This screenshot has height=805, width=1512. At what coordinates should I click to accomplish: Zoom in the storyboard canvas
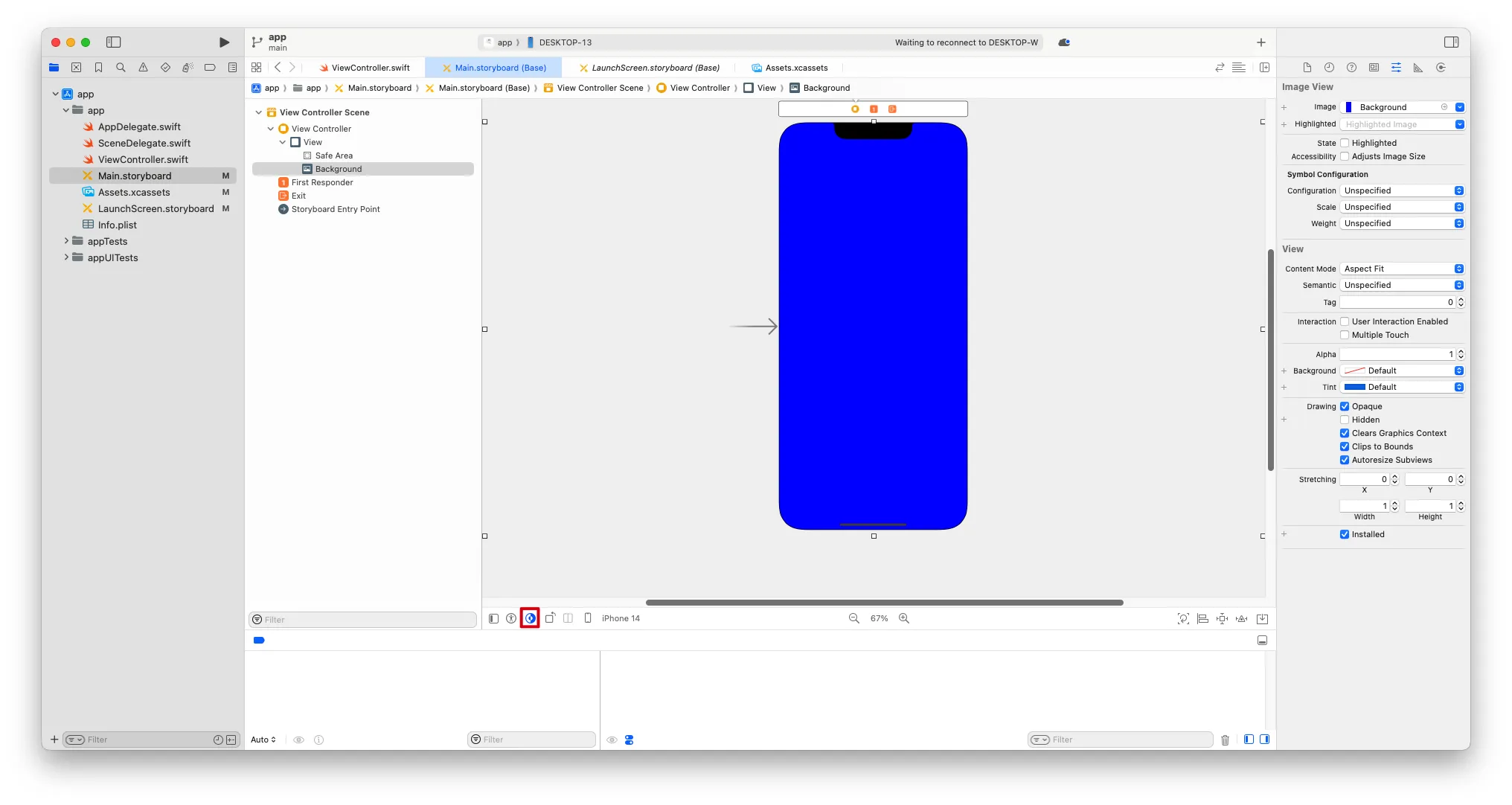click(x=904, y=618)
